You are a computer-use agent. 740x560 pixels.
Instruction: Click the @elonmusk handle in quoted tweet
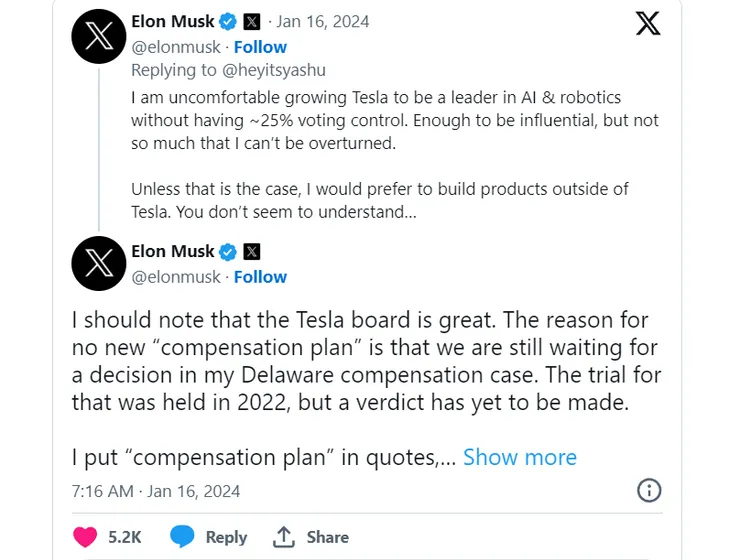(x=175, y=47)
